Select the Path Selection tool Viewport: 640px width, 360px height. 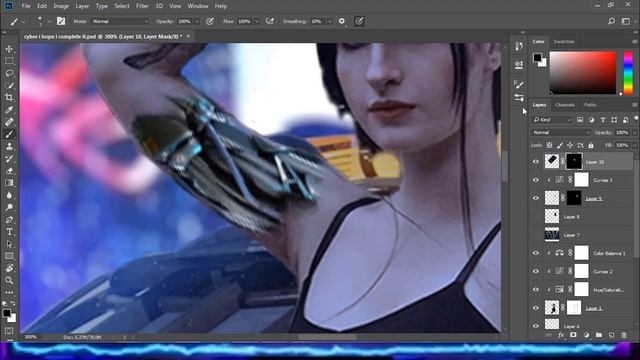pos(9,244)
